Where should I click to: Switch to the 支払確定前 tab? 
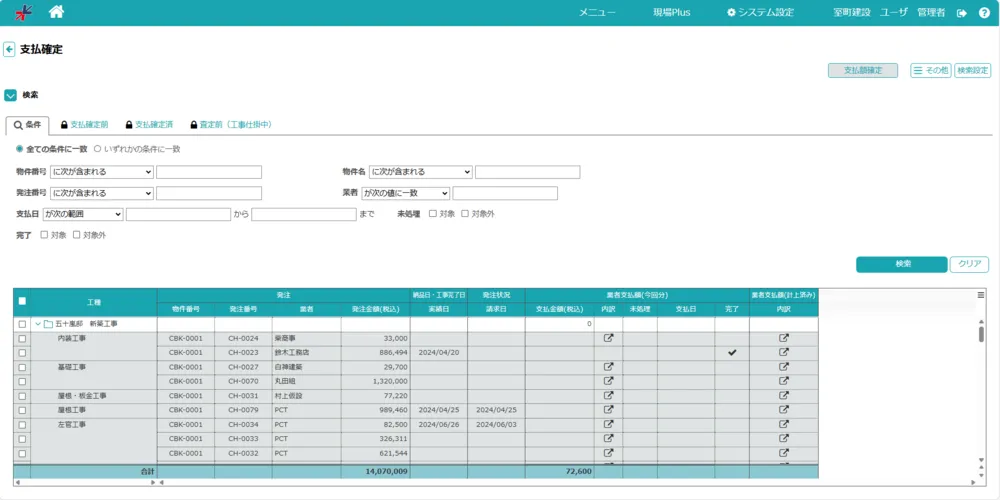[x=83, y=125]
